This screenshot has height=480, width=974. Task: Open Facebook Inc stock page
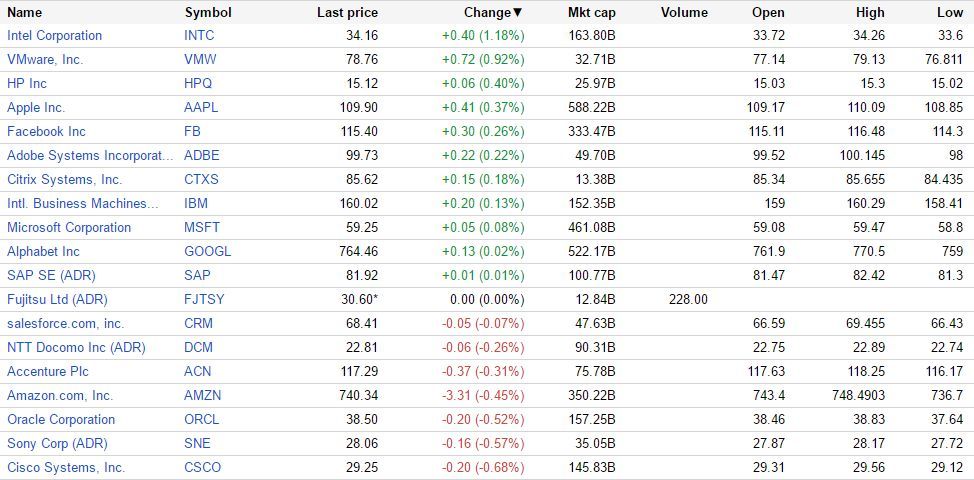(47, 131)
